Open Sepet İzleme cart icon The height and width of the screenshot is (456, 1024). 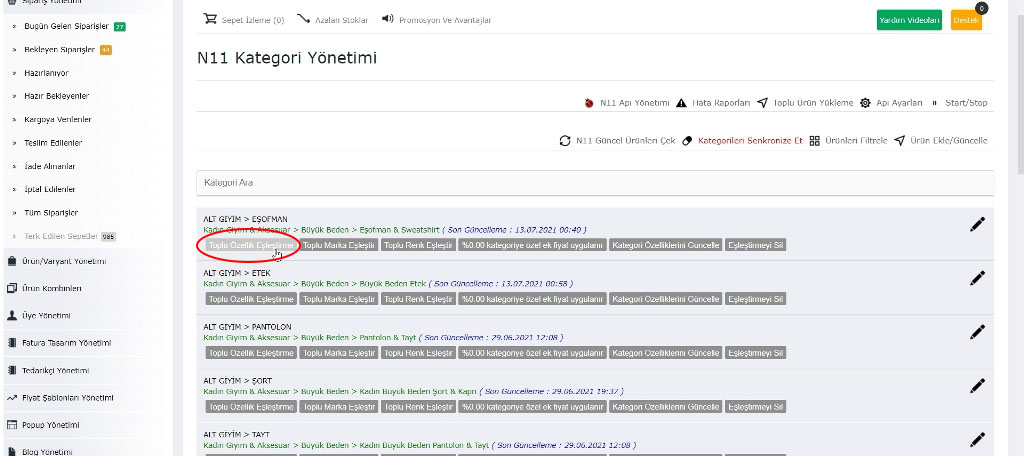click(210, 19)
